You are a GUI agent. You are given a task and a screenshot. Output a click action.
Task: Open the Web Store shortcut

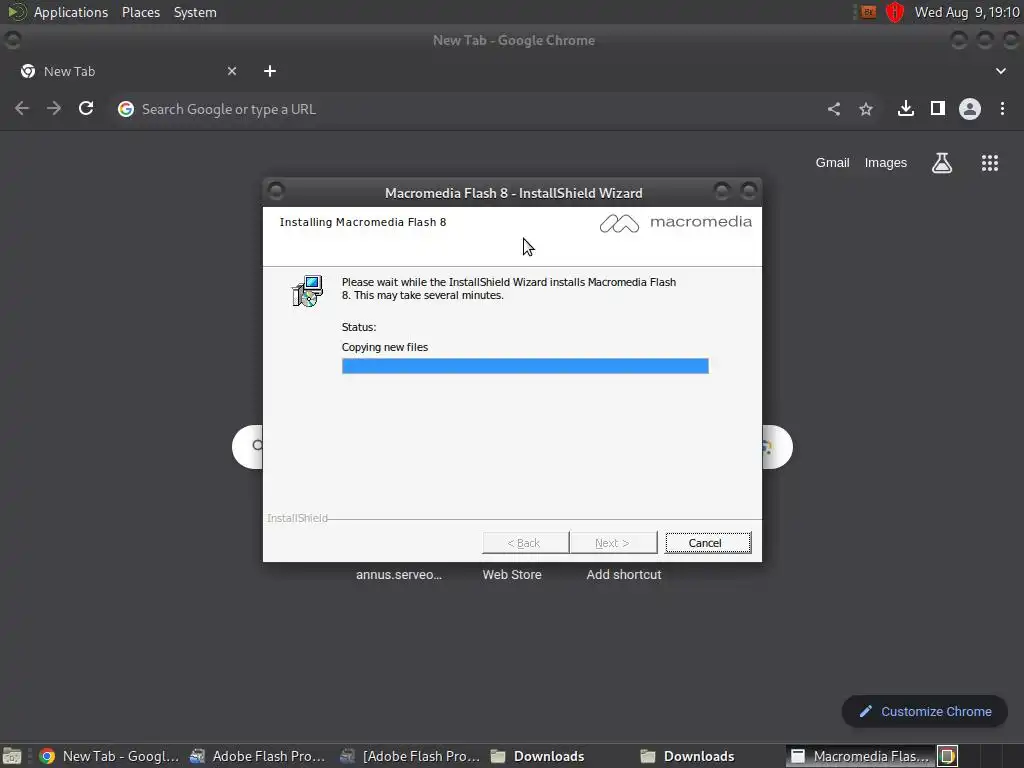512,575
